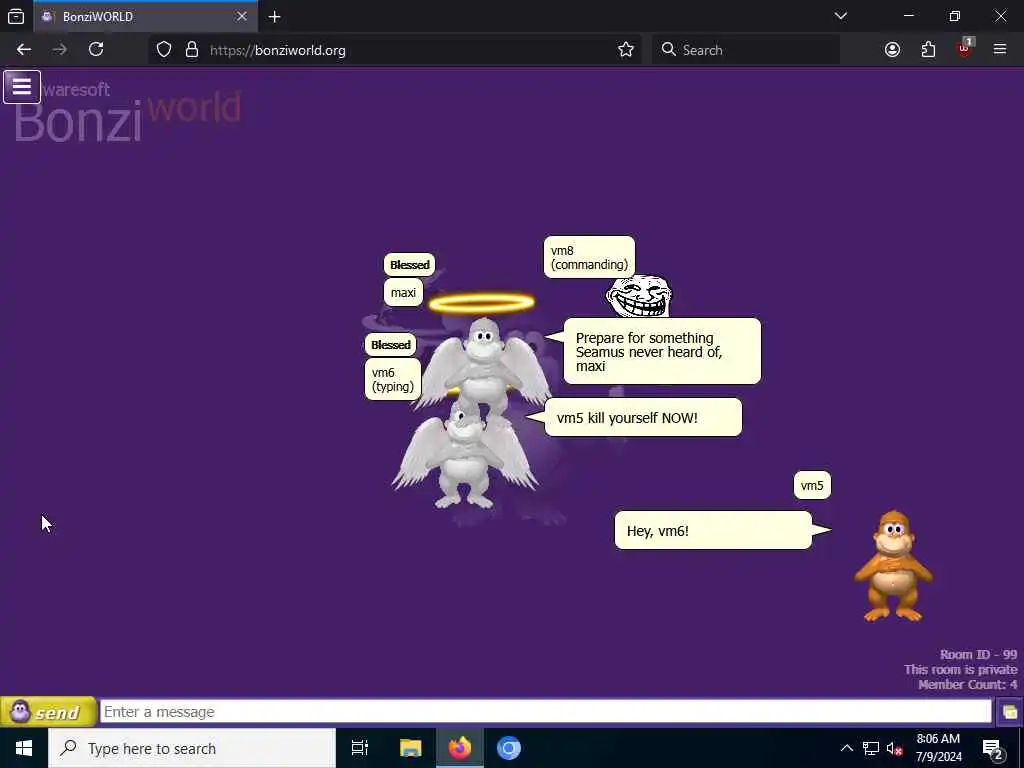Open Firefox application menu

tap(1000, 50)
